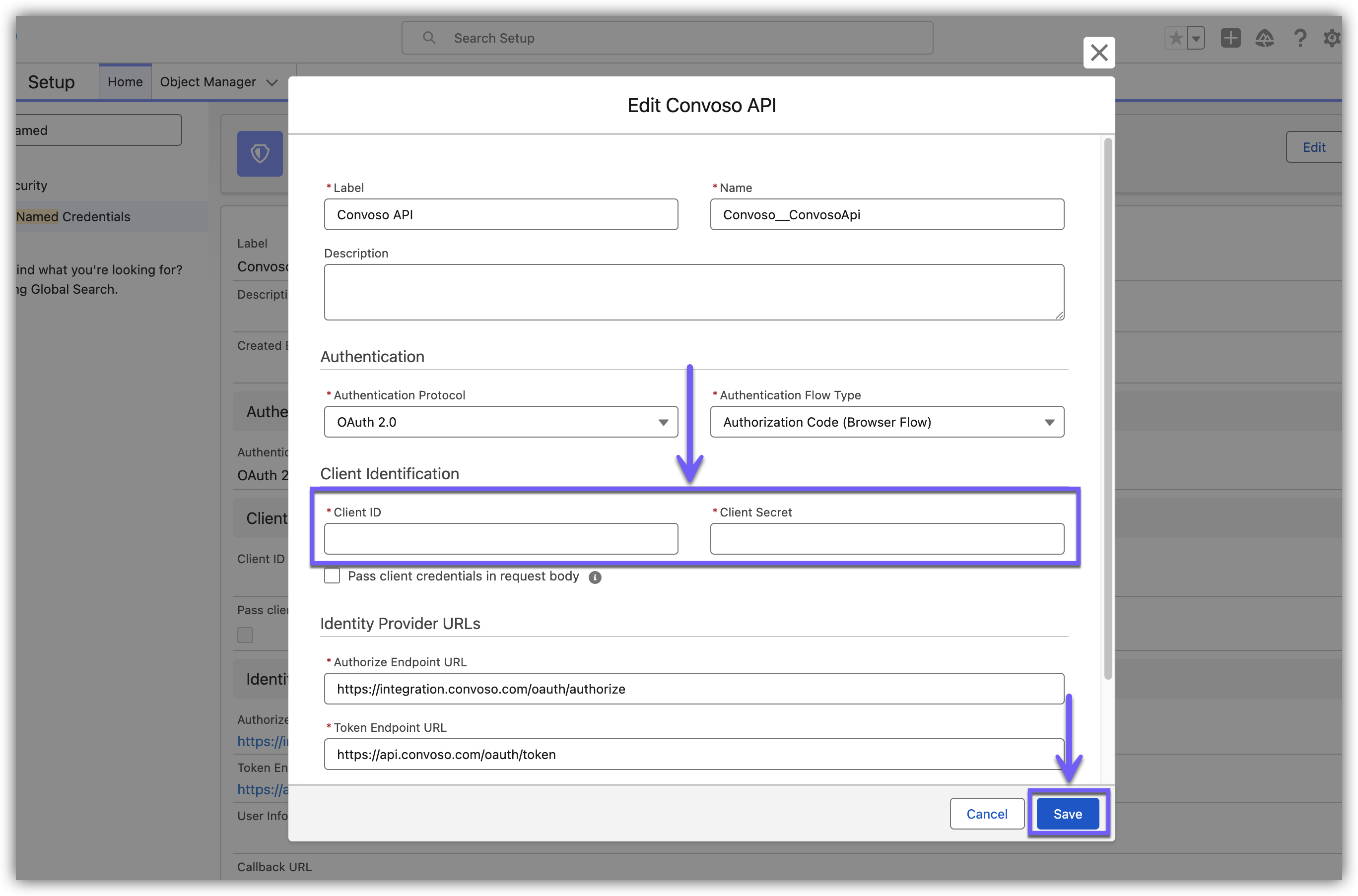Focus the Client ID input field

pyautogui.click(x=501, y=538)
